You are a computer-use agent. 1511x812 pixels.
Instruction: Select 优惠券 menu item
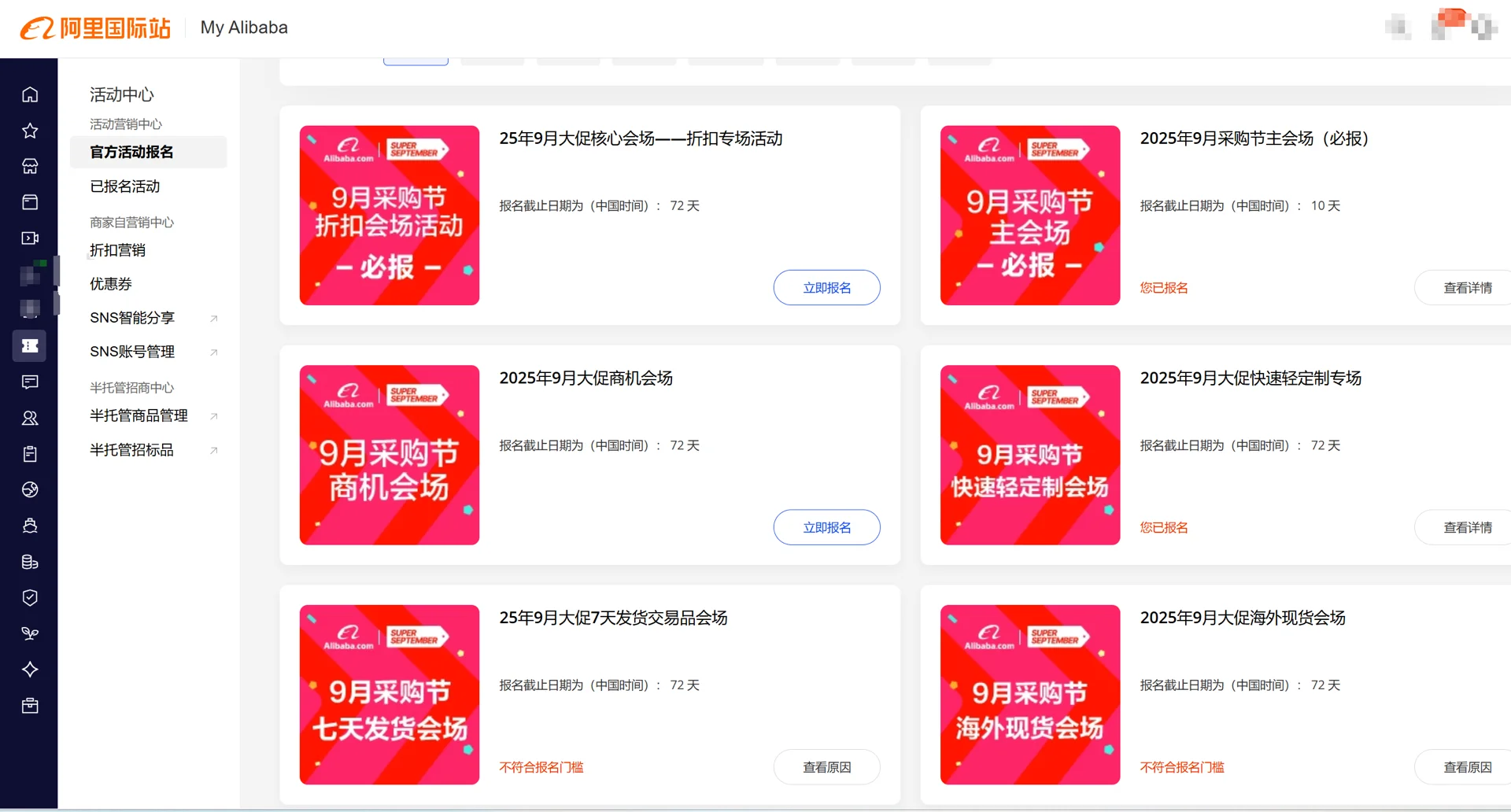tap(110, 284)
